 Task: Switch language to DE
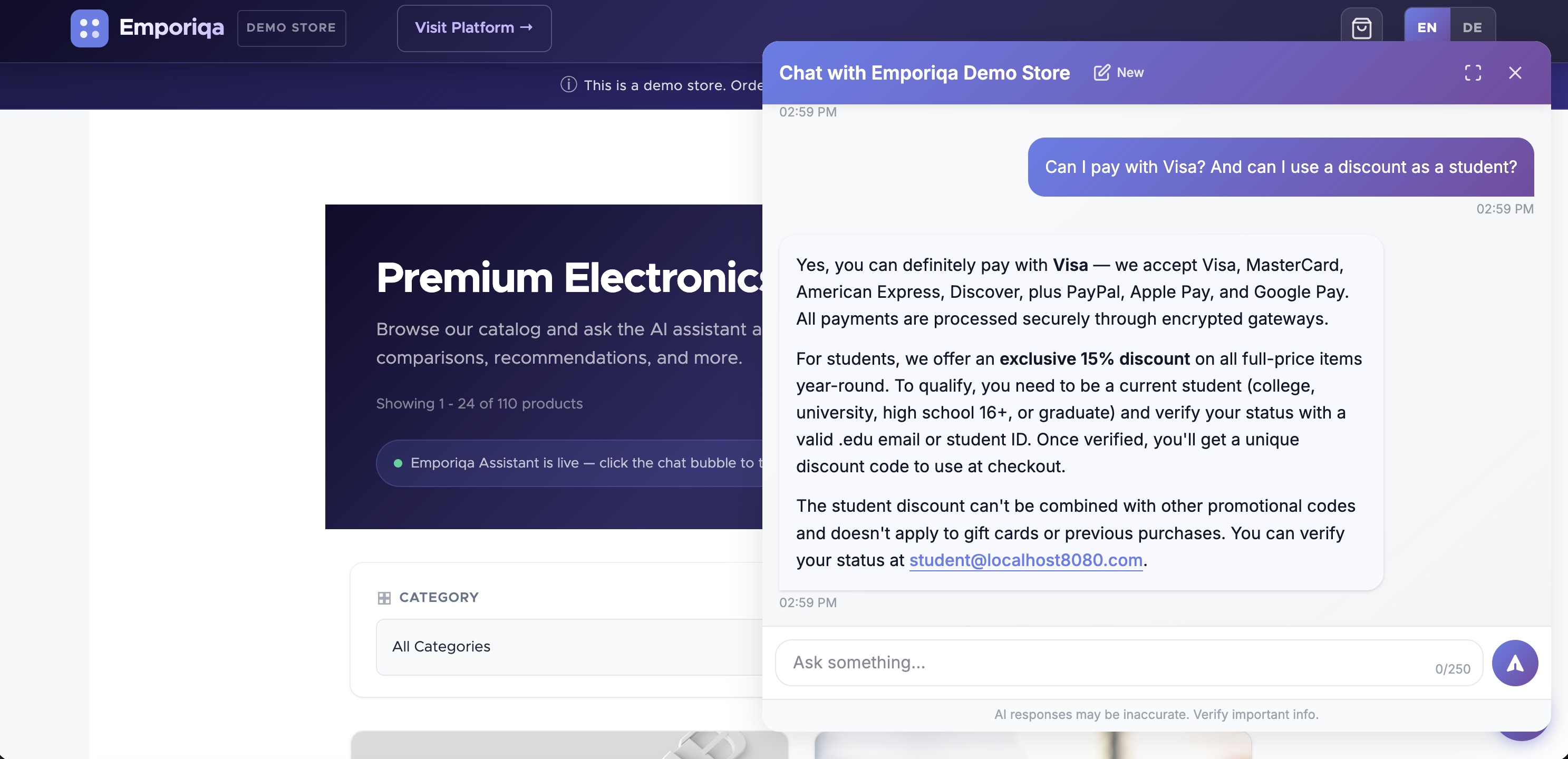click(x=1472, y=27)
